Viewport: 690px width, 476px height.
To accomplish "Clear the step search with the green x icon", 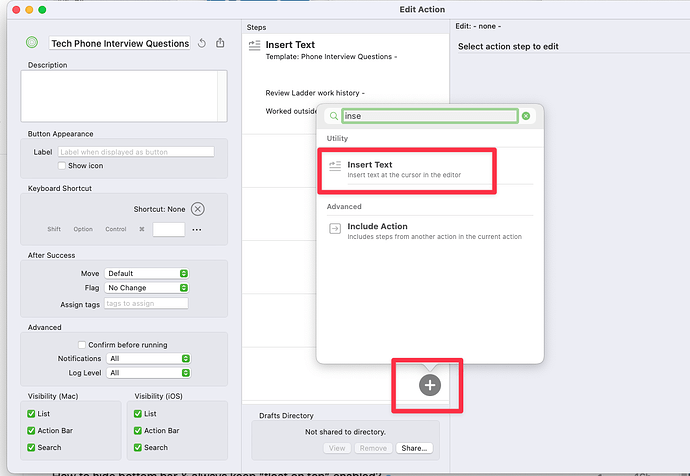I will (x=526, y=116).
